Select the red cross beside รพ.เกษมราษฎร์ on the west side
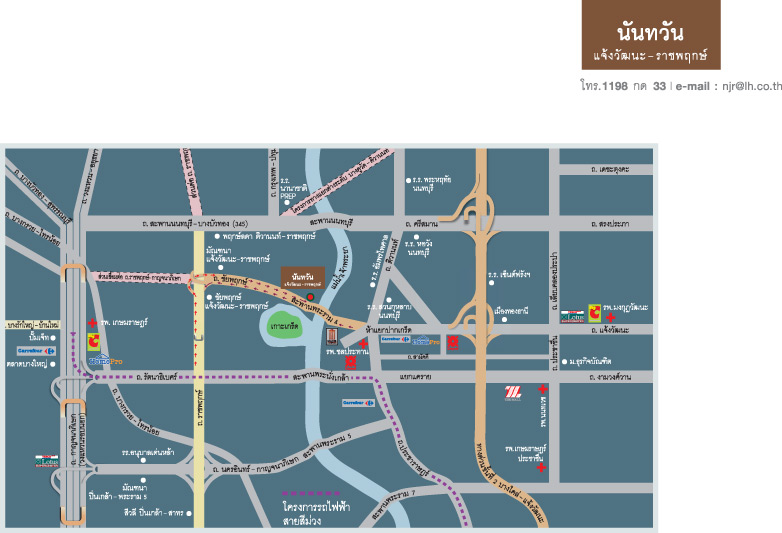 coord(94,324)
